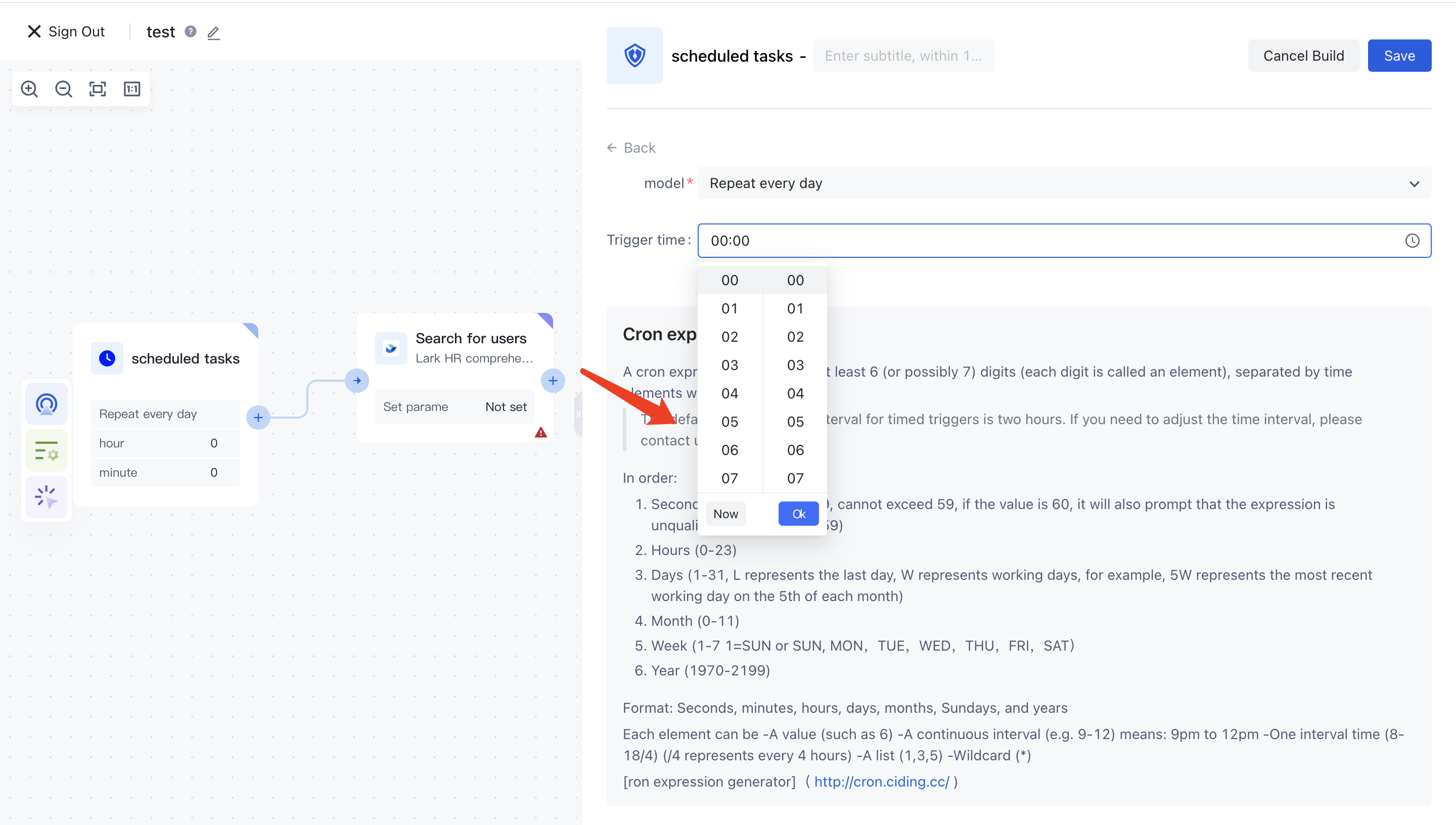Click the Save button

point(1399,56)
